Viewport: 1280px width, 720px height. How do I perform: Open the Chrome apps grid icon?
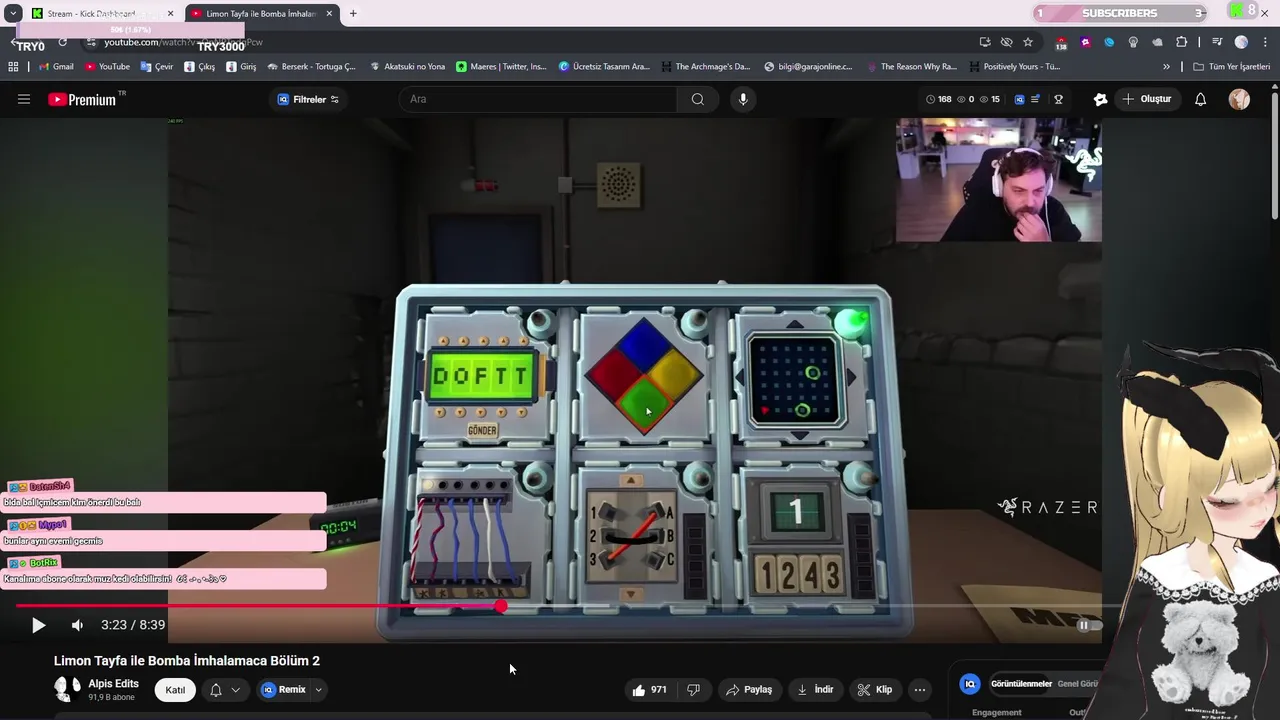tap(13, 67)
